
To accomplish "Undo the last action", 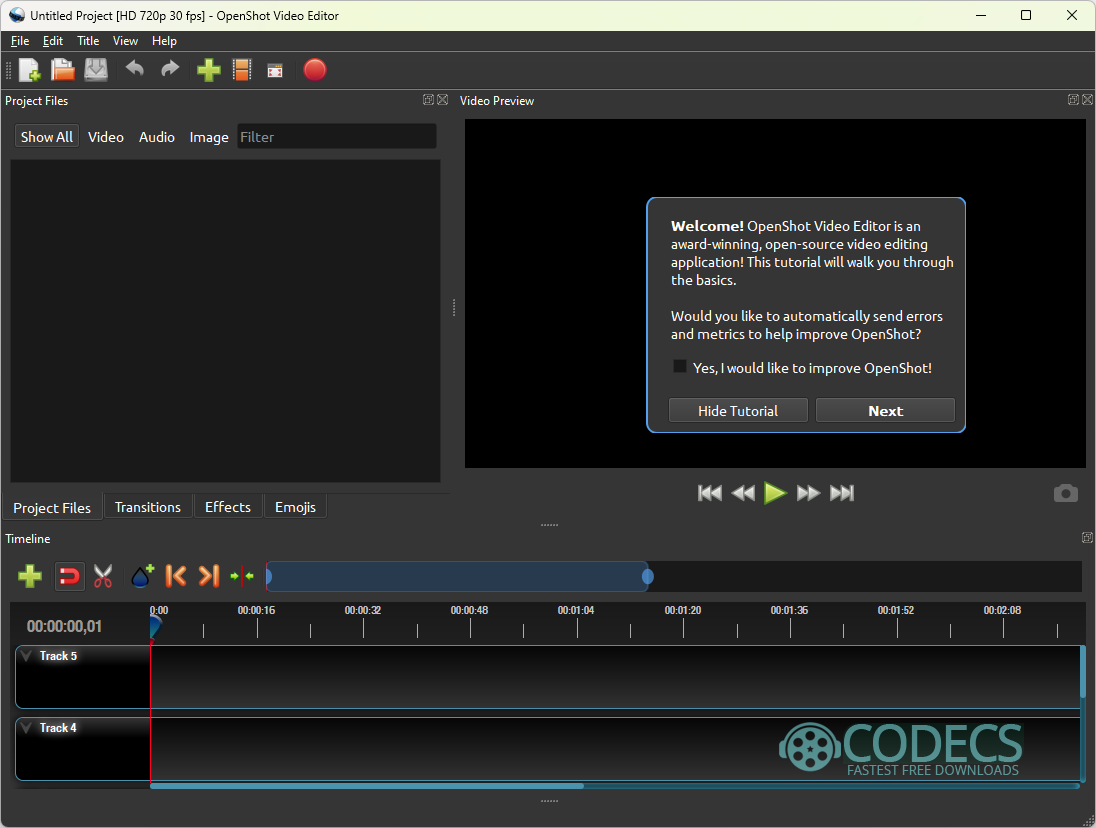I will pos(134,69).
